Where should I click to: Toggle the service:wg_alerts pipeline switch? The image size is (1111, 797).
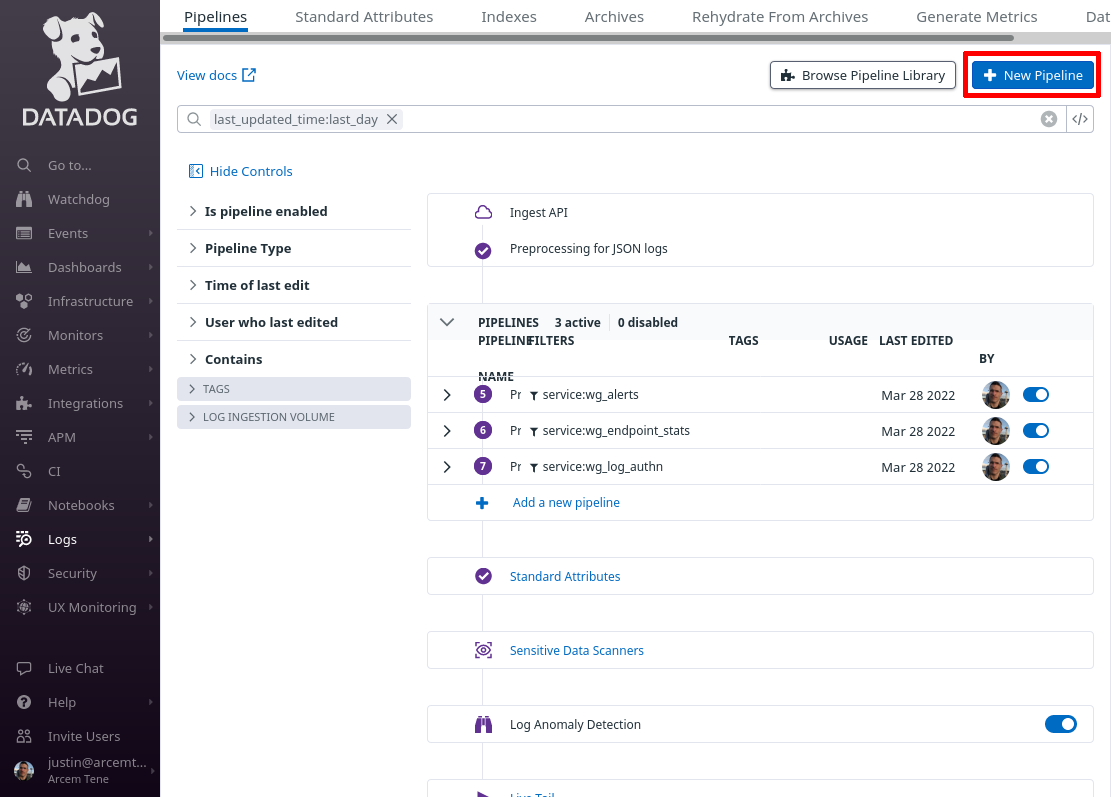[x=1036, y=395]
